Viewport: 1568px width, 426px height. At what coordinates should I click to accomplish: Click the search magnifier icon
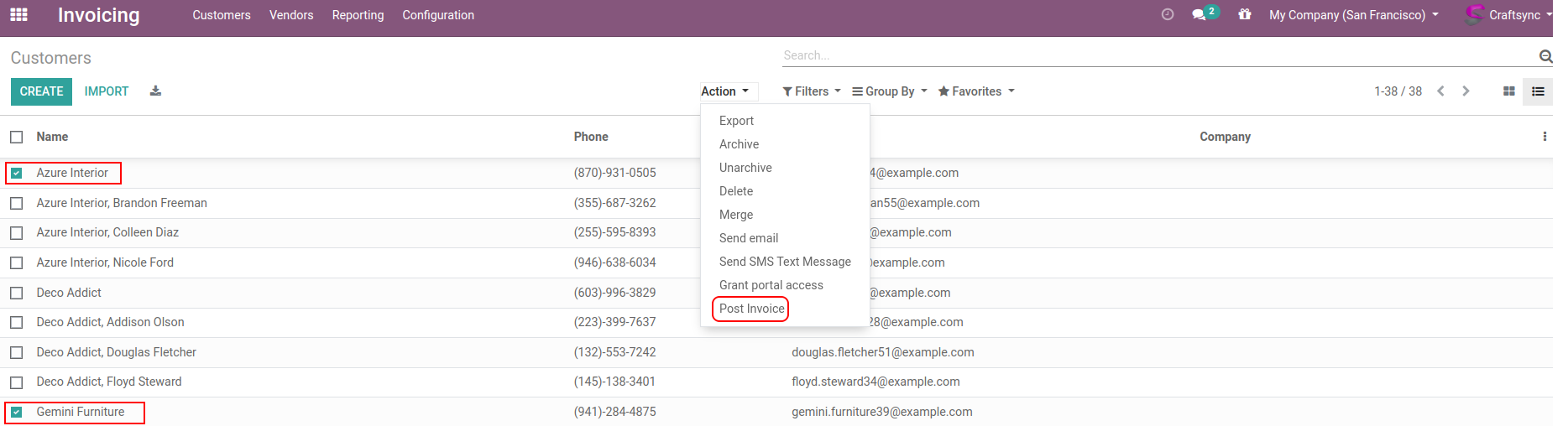[1544, 56]
